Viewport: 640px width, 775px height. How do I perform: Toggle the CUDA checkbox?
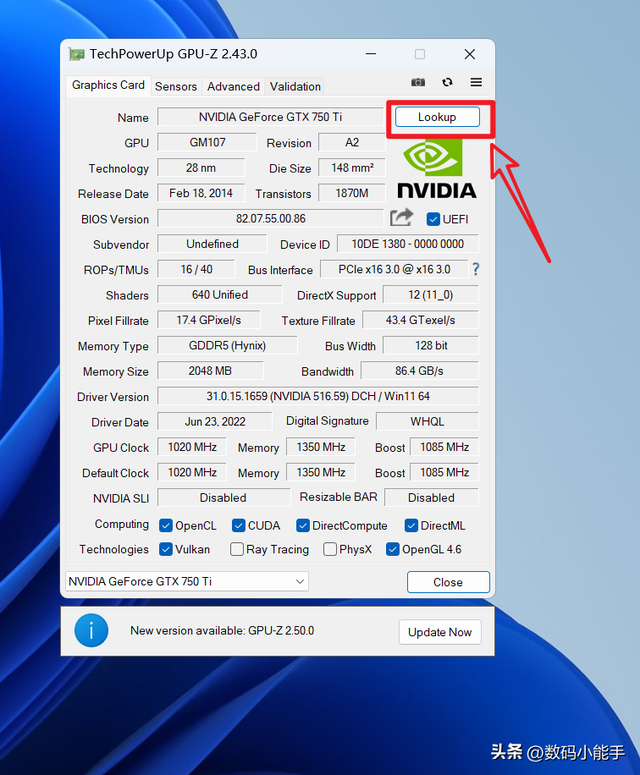coord(239,525)
